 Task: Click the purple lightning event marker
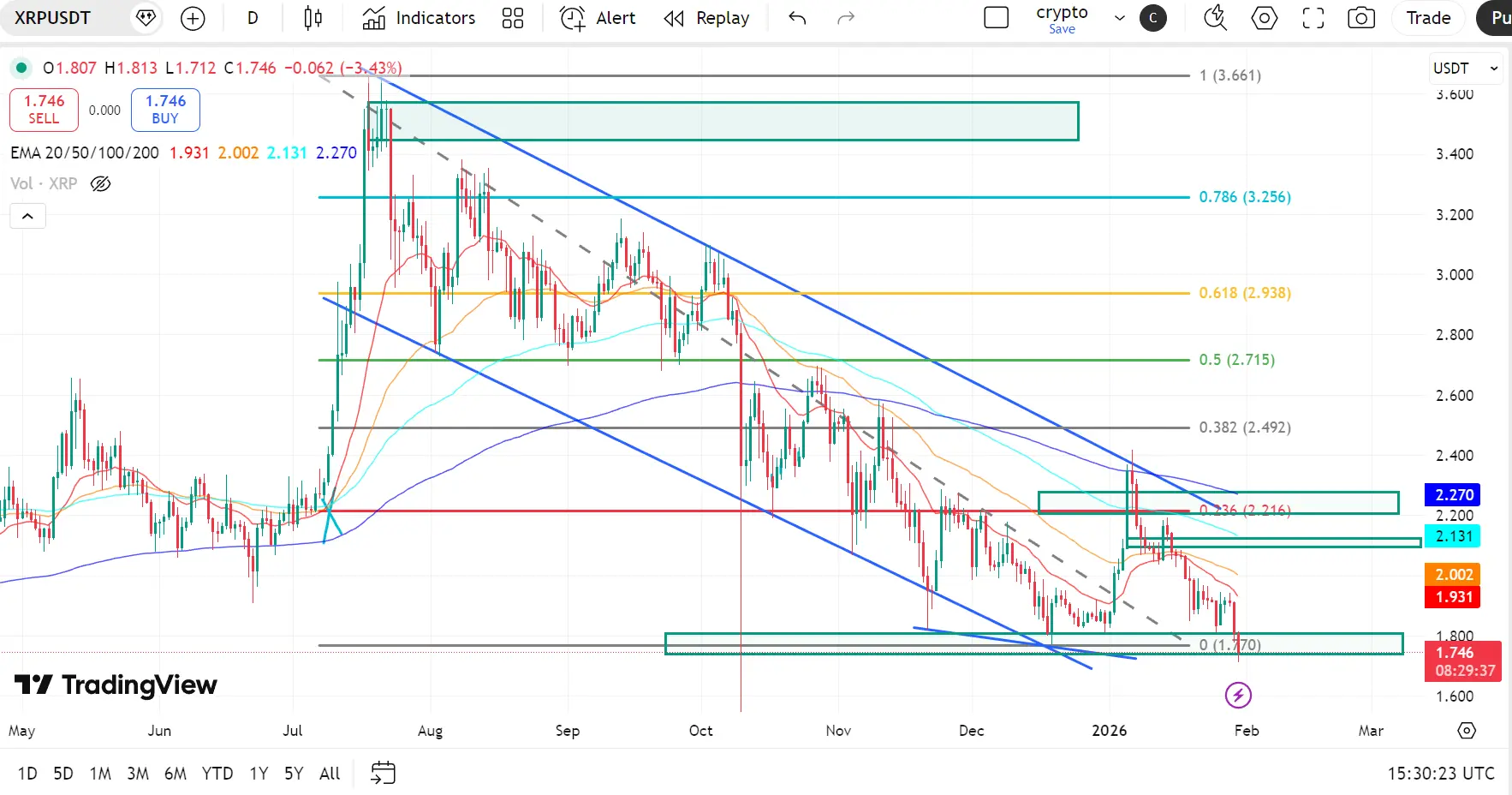pos(1238,695)
